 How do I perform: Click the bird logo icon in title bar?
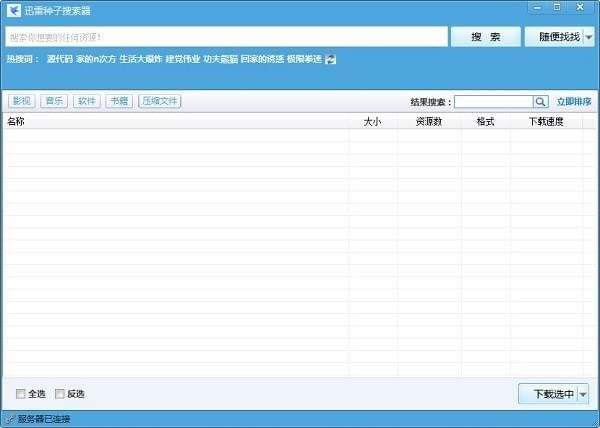point(14,10)
